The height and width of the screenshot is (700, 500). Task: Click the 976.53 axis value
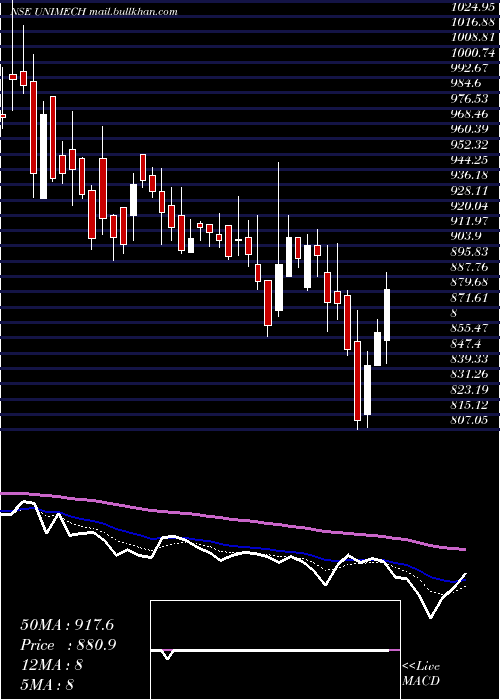[x=470, y=99]
